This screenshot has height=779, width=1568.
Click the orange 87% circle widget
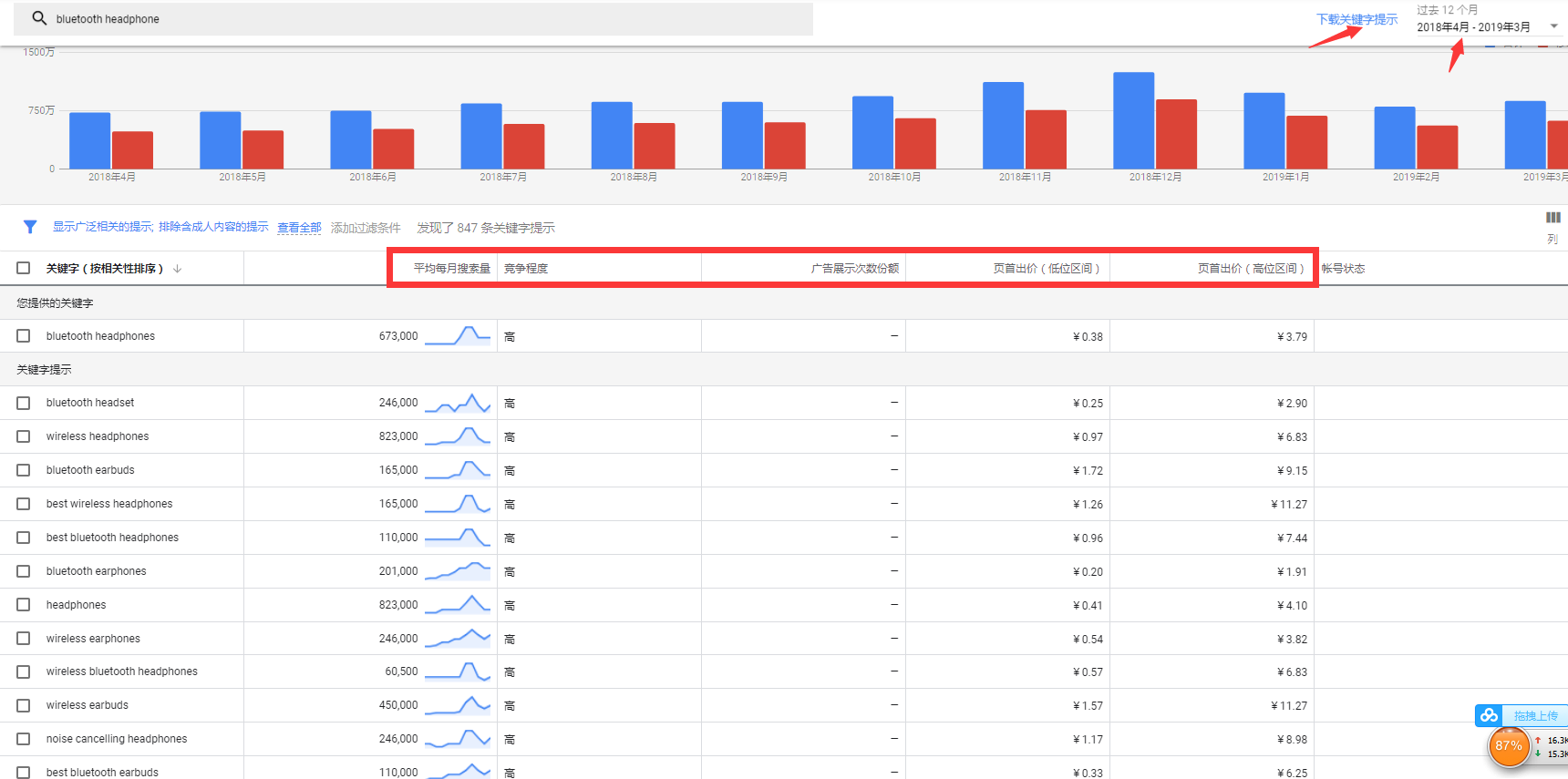1508,746
